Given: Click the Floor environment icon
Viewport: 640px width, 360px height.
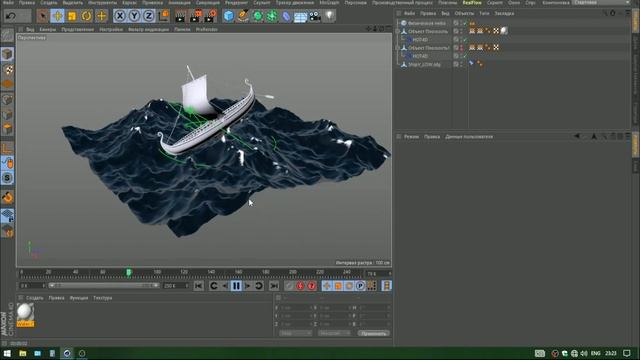Looking at the screenshot, I should [300, 17].
